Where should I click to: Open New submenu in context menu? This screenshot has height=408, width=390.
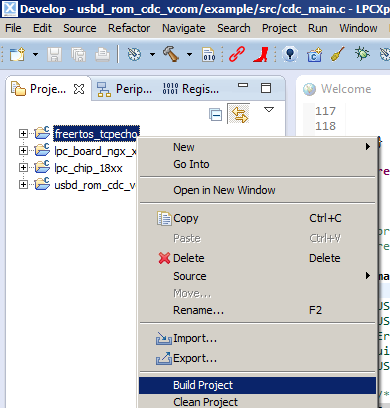coord(257,147)
